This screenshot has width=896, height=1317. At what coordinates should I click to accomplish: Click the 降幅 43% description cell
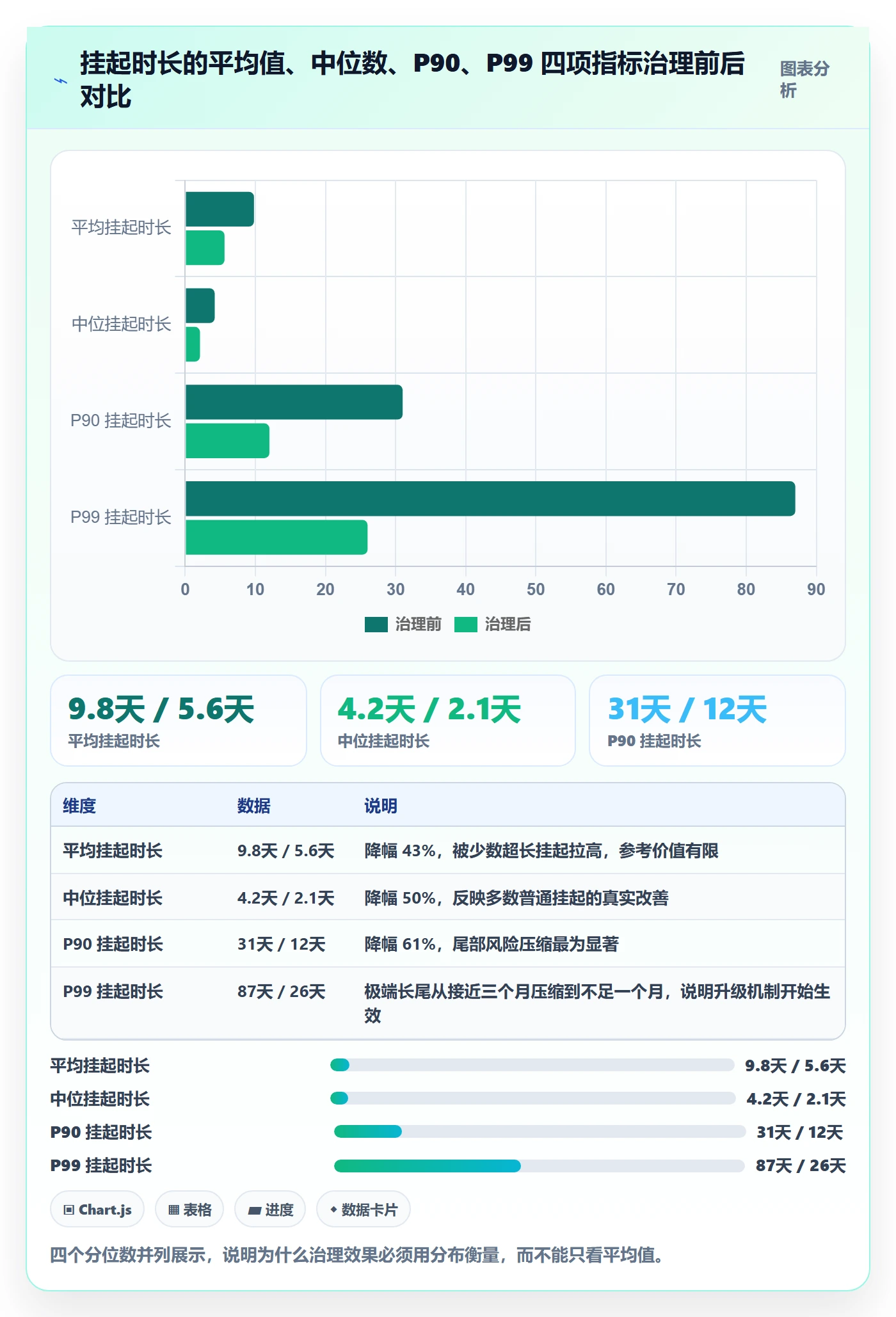(541, 850)
